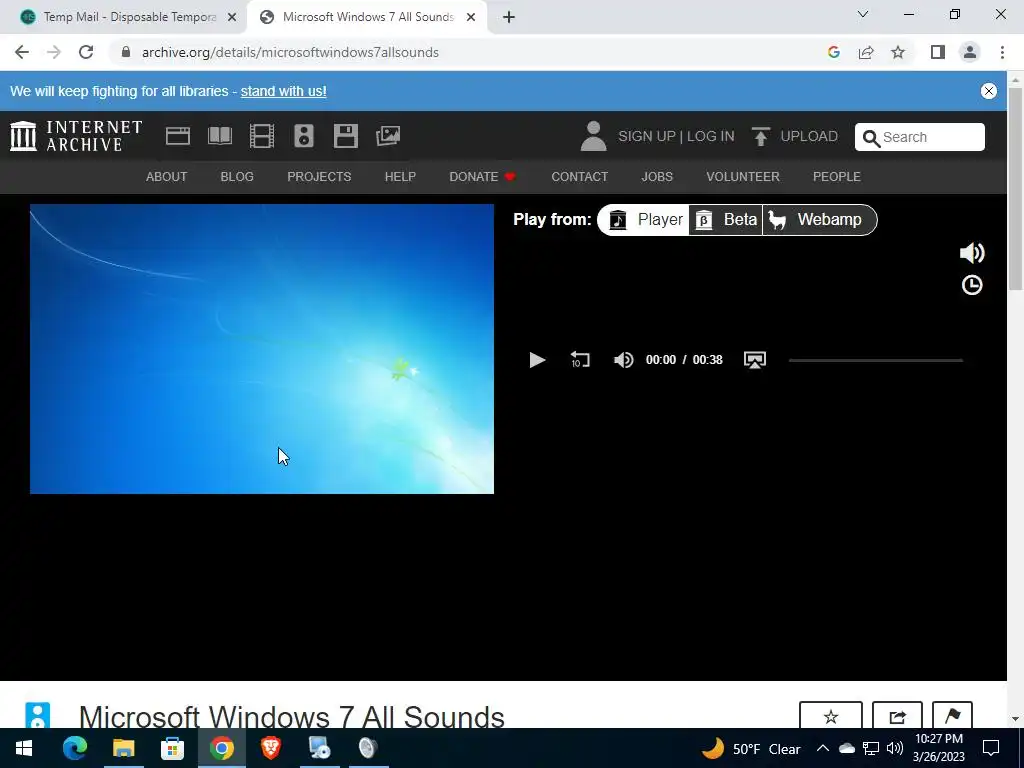The height and width of the screenshot is (768, 1024).
Task: Click the system volume tray icon
Action: pos(895,748)
